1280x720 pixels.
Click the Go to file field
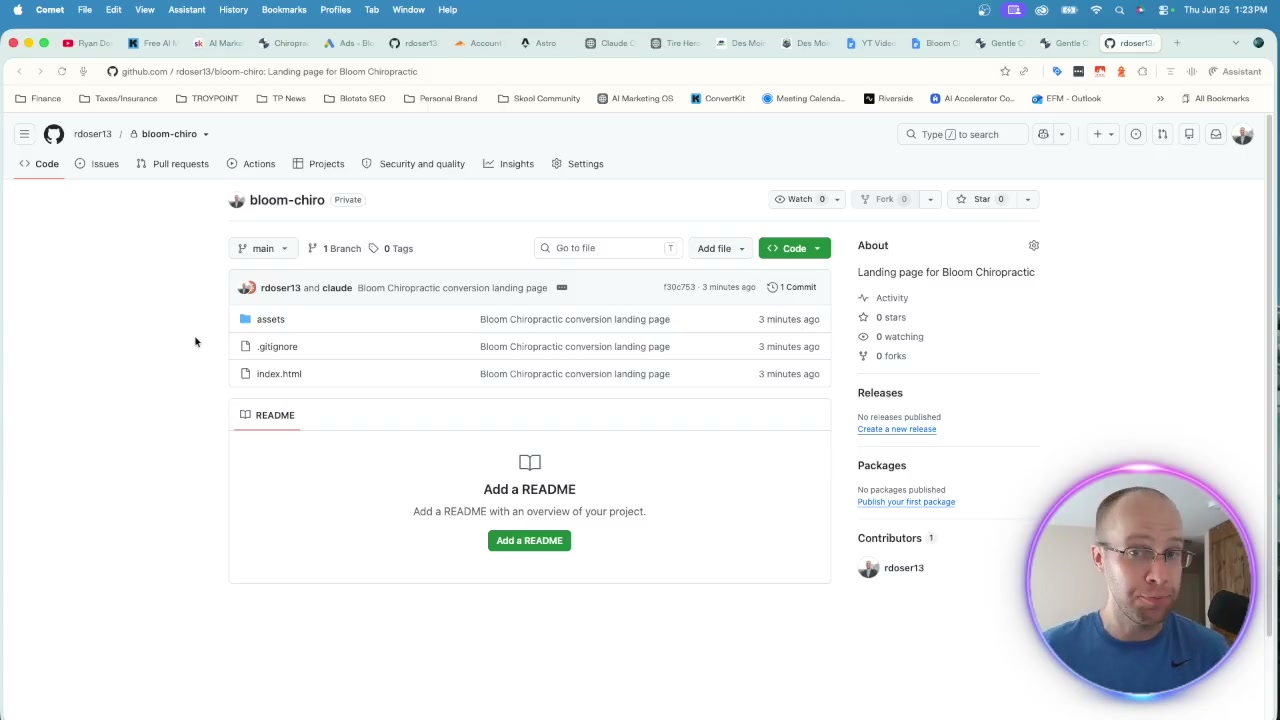608,248
